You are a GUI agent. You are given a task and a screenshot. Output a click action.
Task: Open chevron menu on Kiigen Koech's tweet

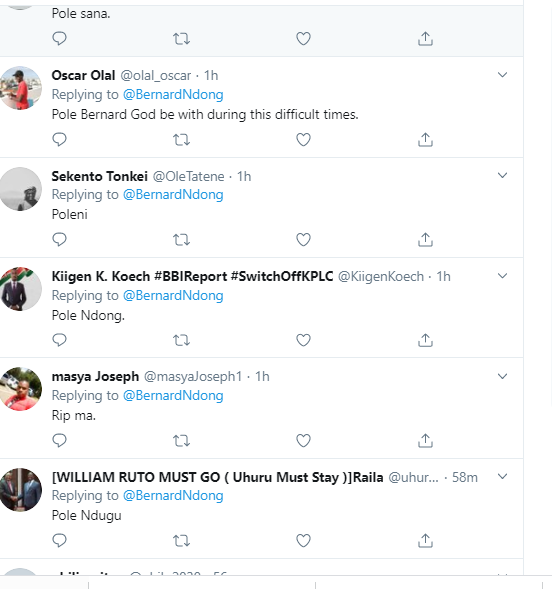502,276
